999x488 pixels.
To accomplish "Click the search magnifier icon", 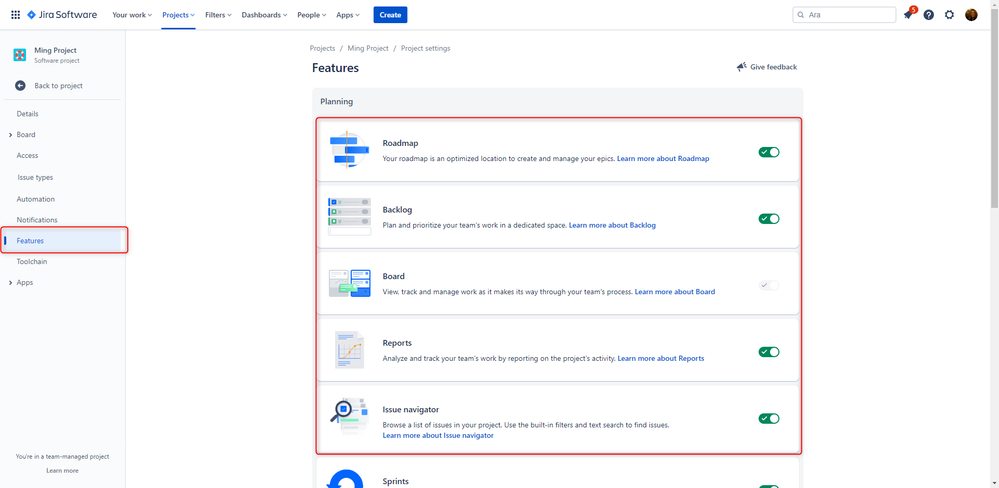I will (x=800, y=15).
